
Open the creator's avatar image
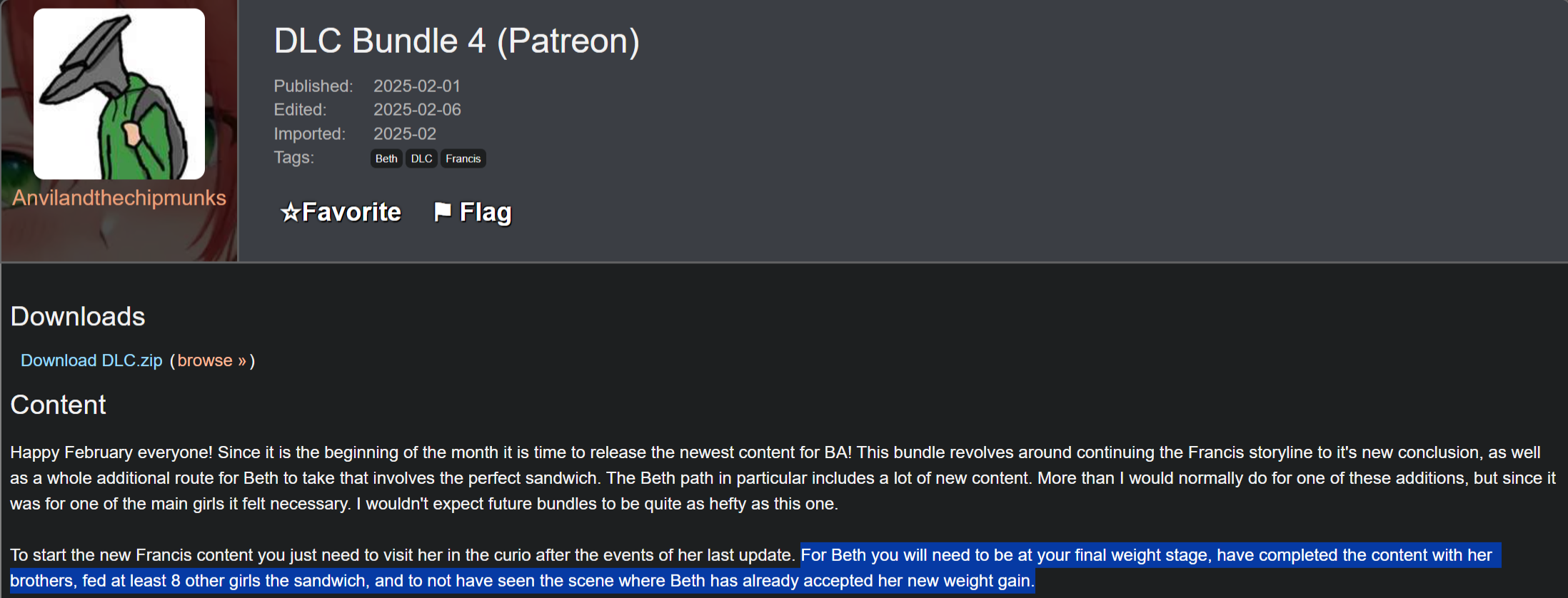pos(119,94)
